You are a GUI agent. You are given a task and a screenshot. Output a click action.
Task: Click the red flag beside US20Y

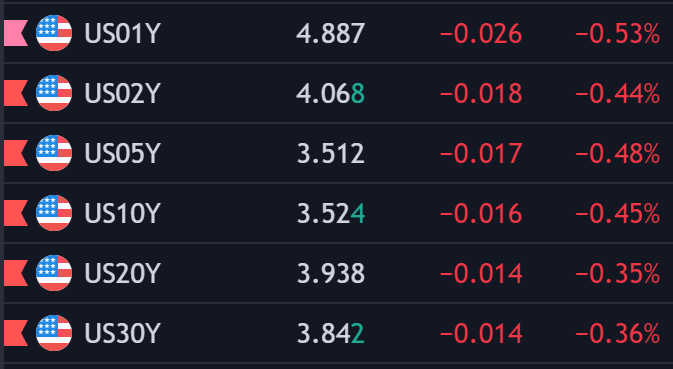(x=16, y=273)
